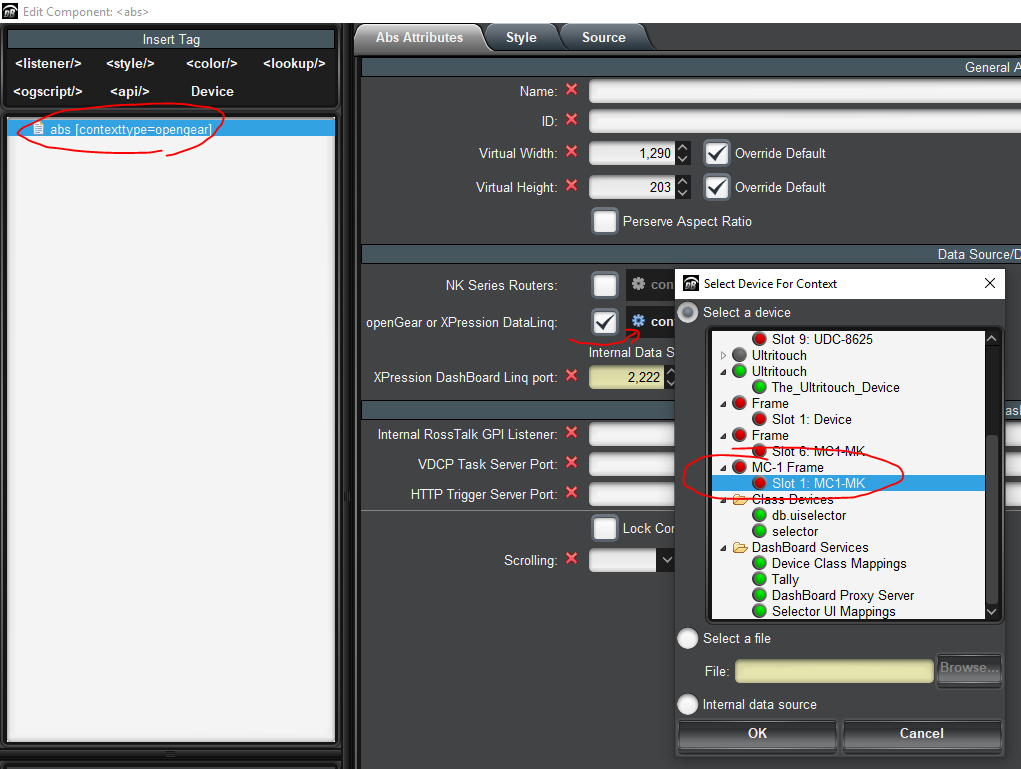This screenshot has height=769, width=1021.
Task: Click the green icon of DashBoard Proxy Server
Action: [x=759, y=595]
